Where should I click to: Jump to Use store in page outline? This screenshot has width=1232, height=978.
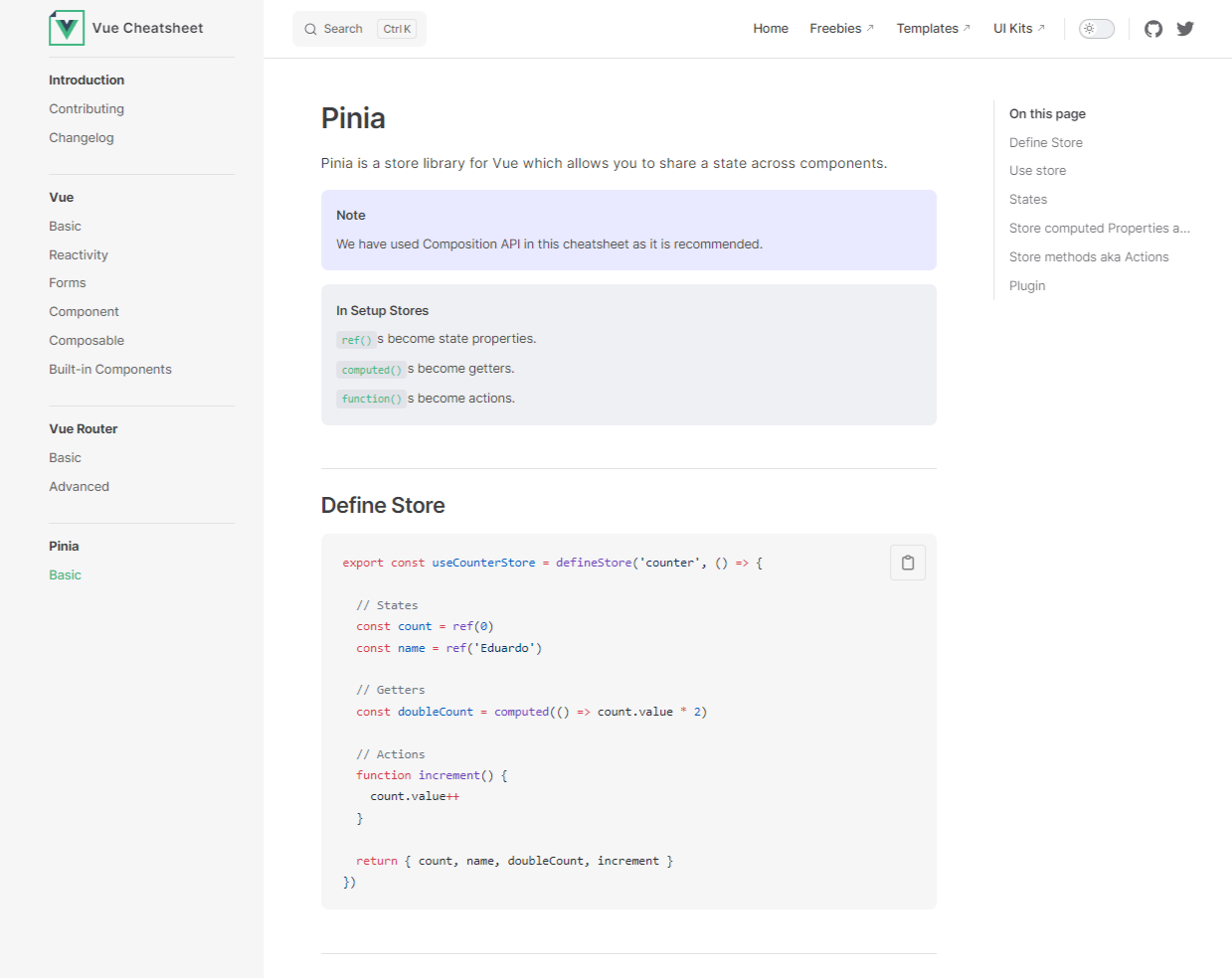(1037, 171)
